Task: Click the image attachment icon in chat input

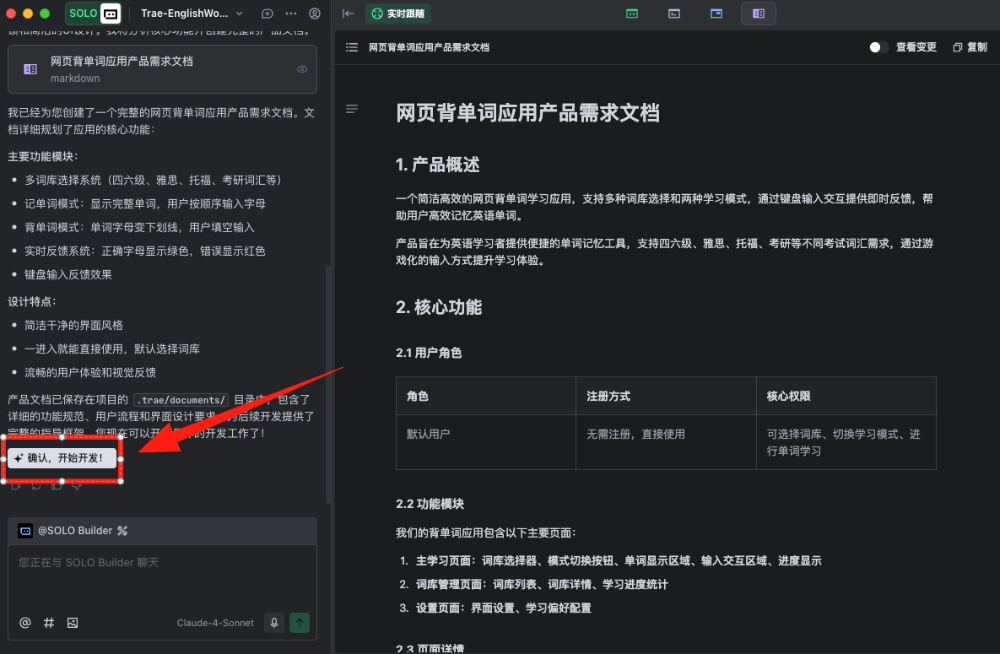Action: (x=71, y=622)
